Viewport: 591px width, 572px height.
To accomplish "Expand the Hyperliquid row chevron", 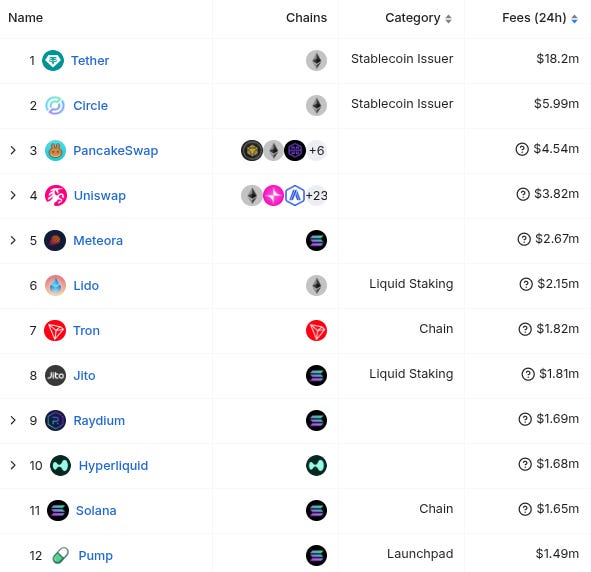I will tap(13, 465).
